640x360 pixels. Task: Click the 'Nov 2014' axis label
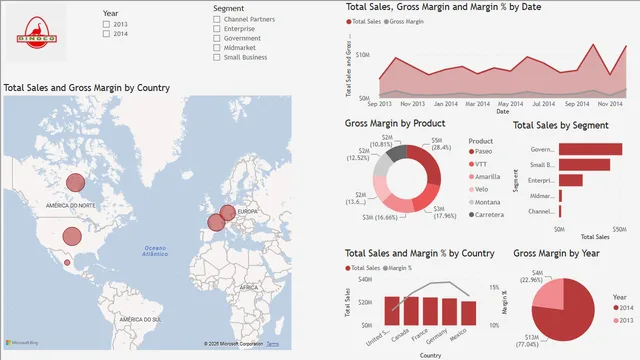[610, 104]
